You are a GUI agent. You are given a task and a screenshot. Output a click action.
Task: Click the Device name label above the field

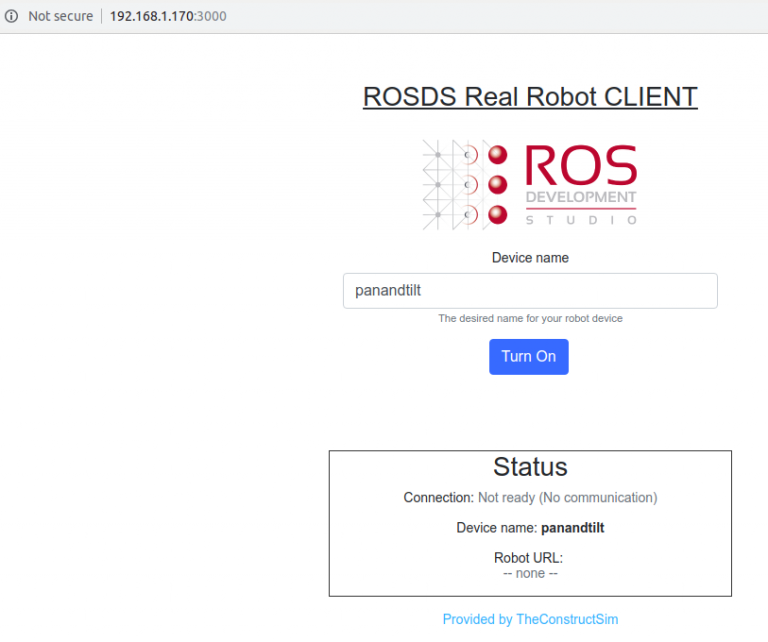530,258
